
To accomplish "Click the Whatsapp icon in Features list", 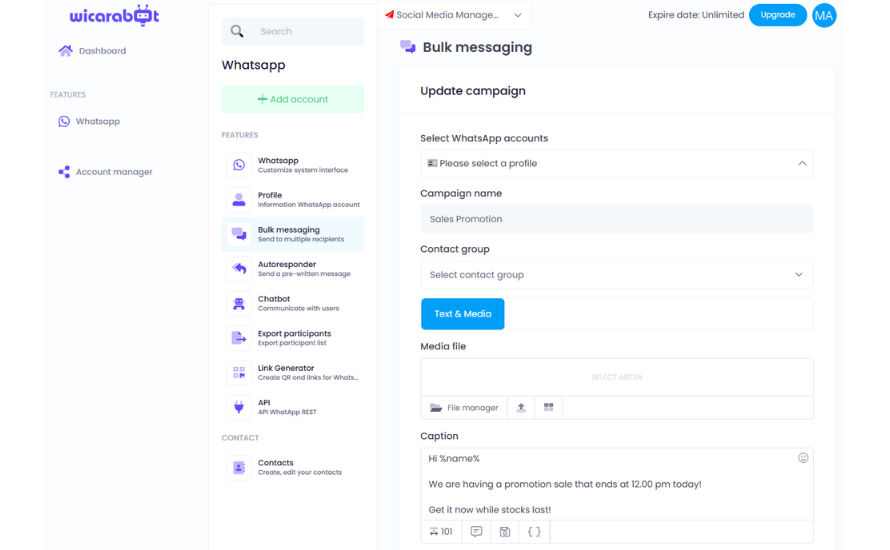I will click(239, 165).
